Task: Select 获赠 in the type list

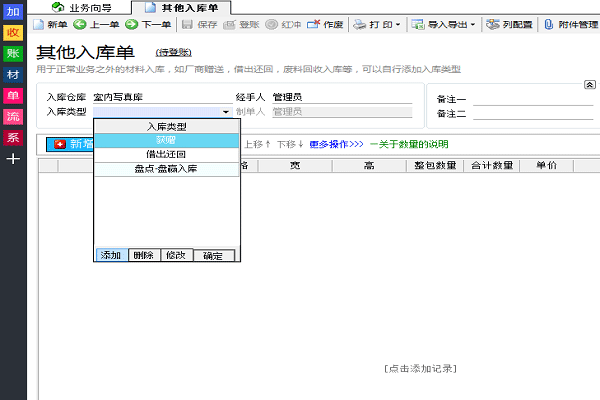Action: (x=167, y=140)
